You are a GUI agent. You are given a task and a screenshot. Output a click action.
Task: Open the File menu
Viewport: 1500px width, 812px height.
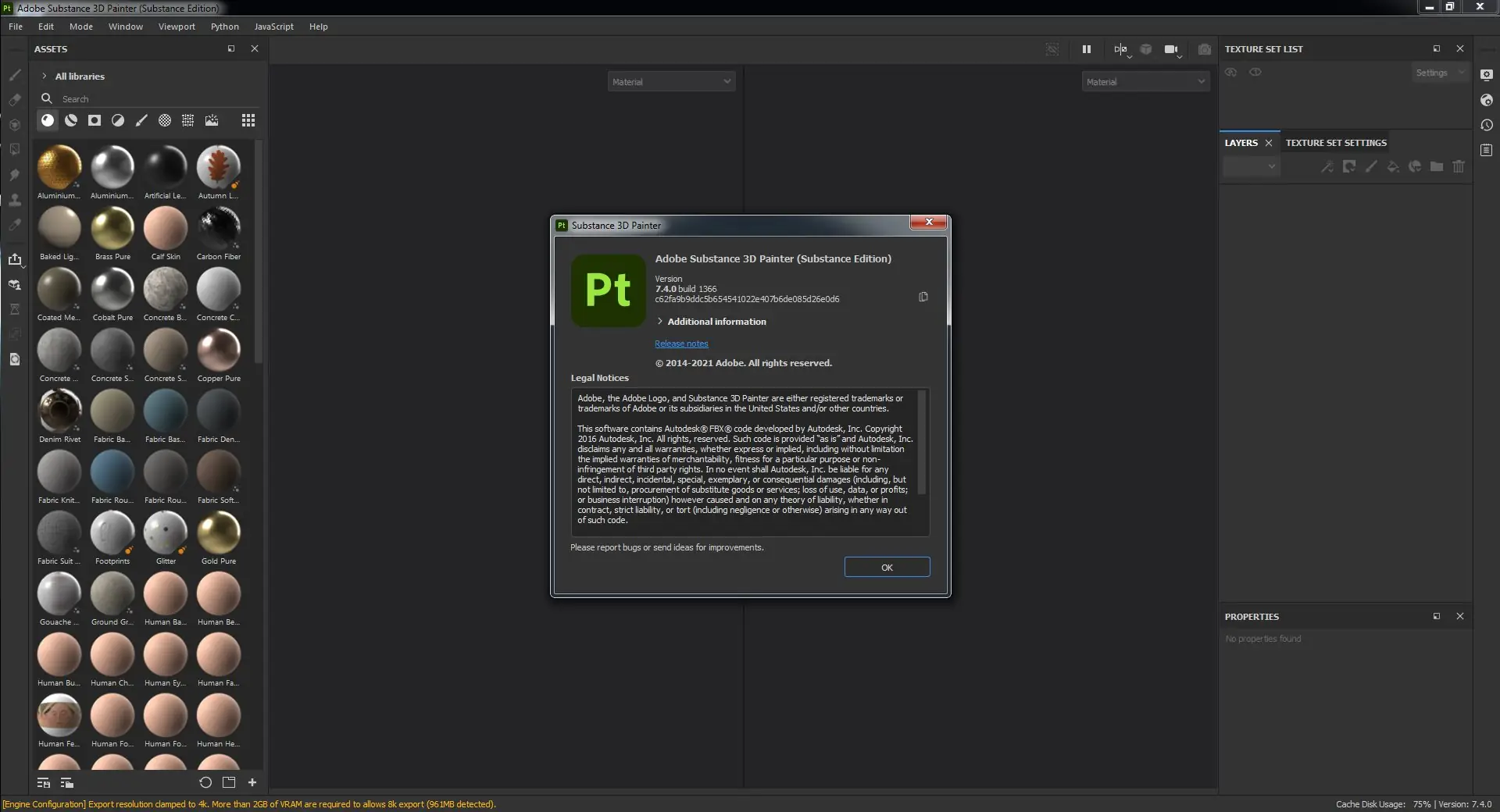(x=16, y=27)
